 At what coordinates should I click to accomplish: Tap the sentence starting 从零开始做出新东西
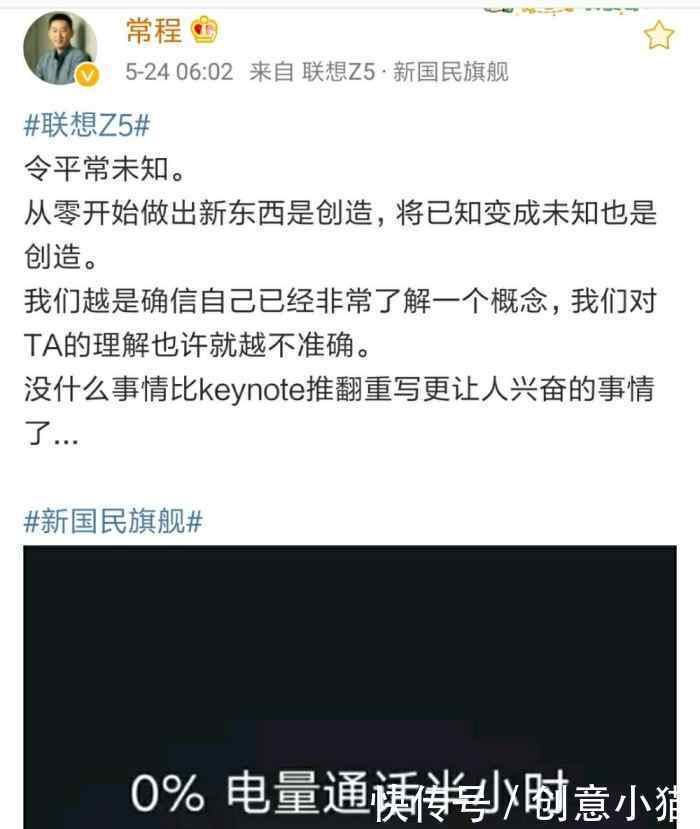[x=340, y=235]
